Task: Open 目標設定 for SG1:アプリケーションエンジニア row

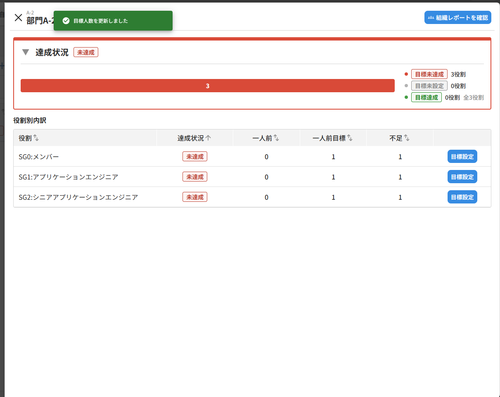Action: (x=462, y=177)
